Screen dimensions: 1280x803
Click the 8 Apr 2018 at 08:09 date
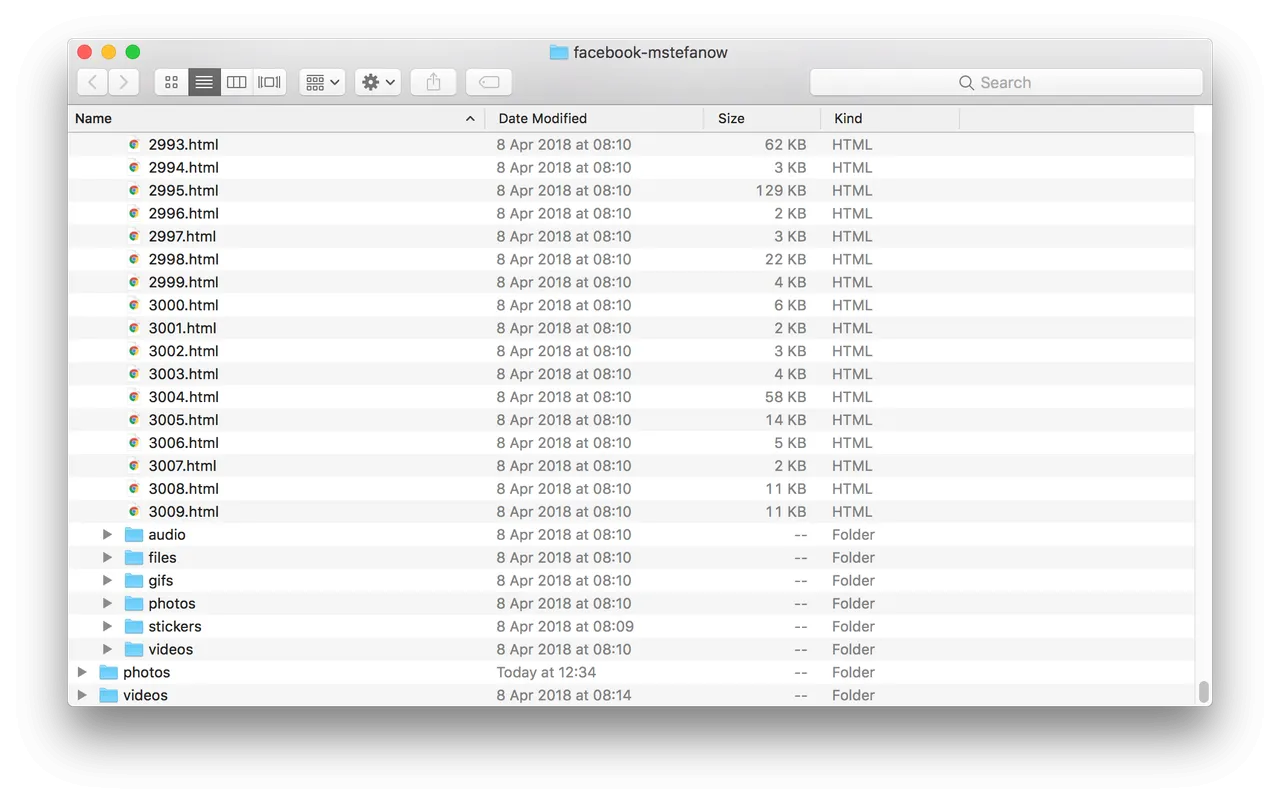click(x=564, y=626)
